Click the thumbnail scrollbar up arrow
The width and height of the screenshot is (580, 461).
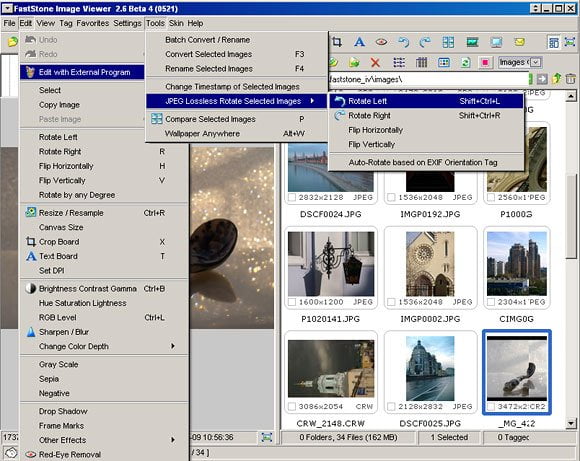click(571, 96)
